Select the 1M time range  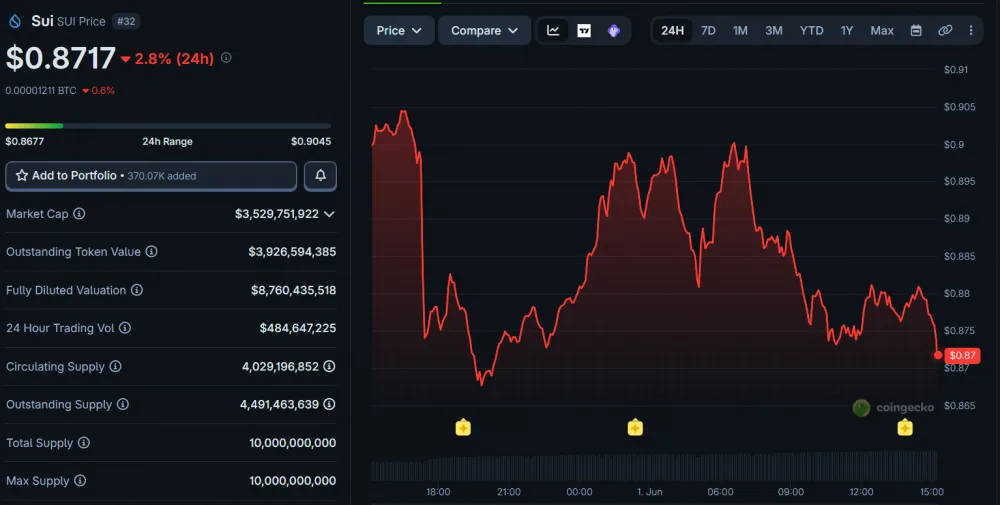pyautogui.click(x=740, y=31)
